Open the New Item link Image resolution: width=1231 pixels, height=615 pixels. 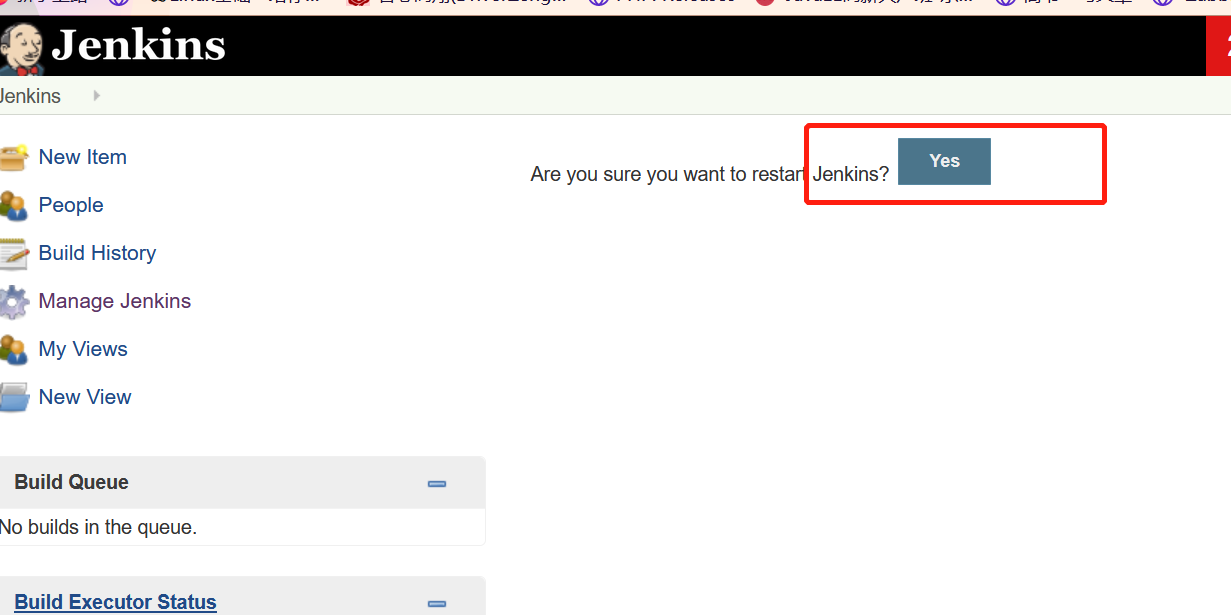82,157
